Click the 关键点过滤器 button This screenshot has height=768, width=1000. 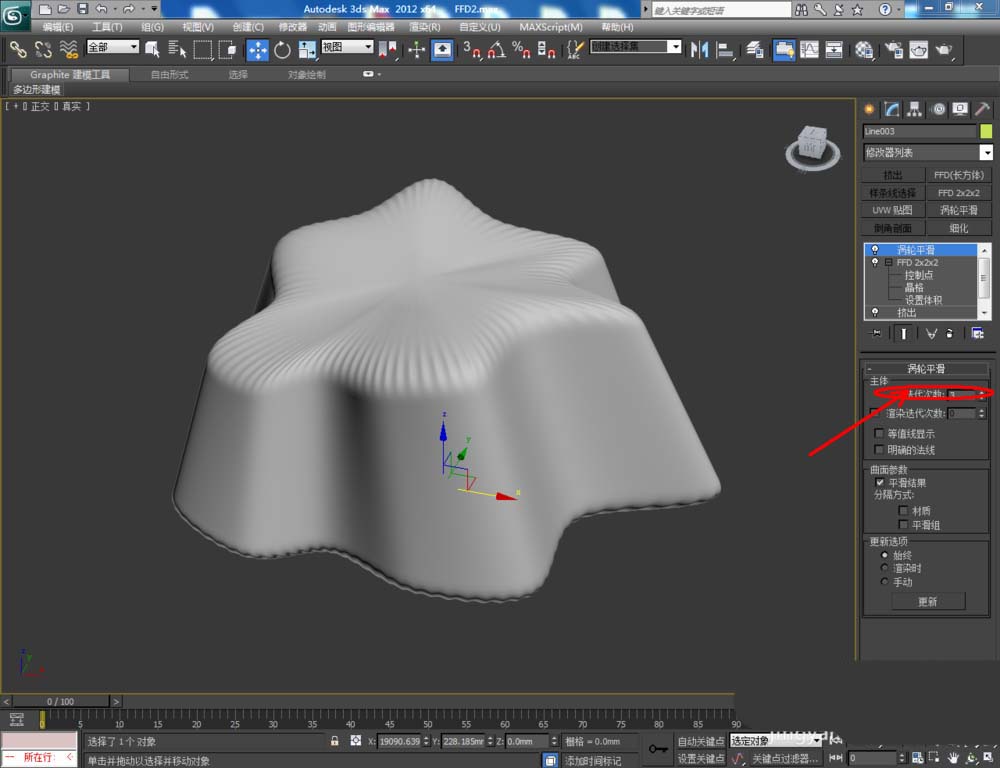[x=784, y=758]
